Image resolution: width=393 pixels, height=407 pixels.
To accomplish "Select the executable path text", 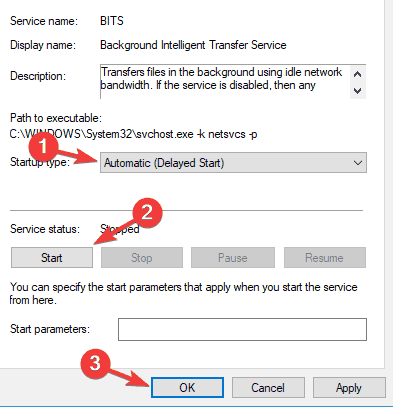I will 133,134.
